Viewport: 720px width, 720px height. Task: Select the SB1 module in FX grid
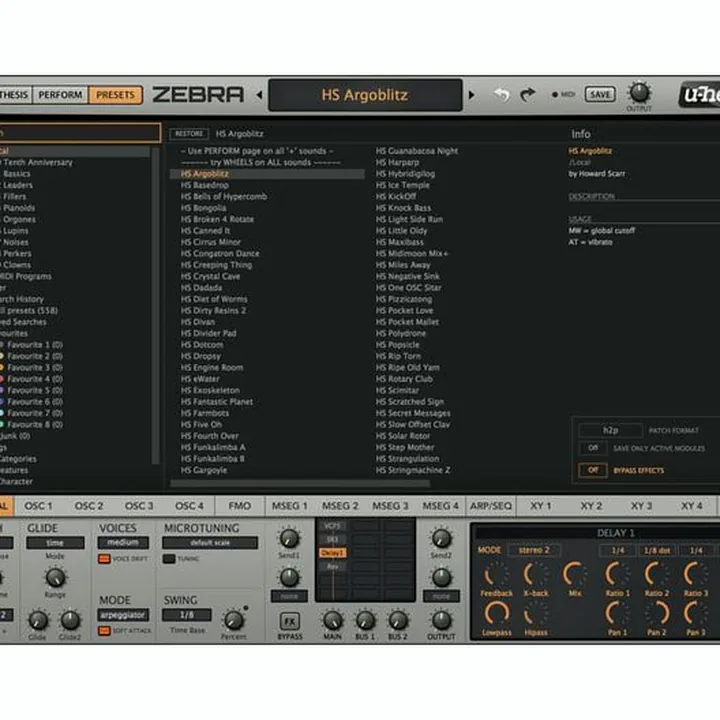(332, 540)
